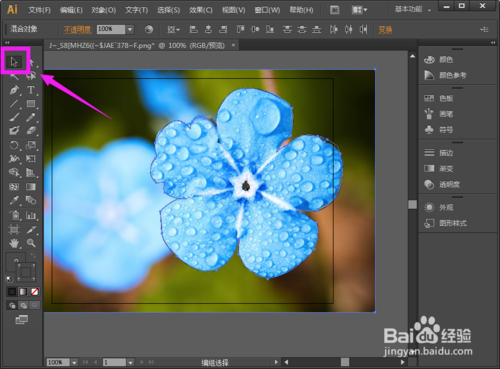
Task: Choose the Rectangle shape tool
Action: pyautogui.click(x=31, y=104)
